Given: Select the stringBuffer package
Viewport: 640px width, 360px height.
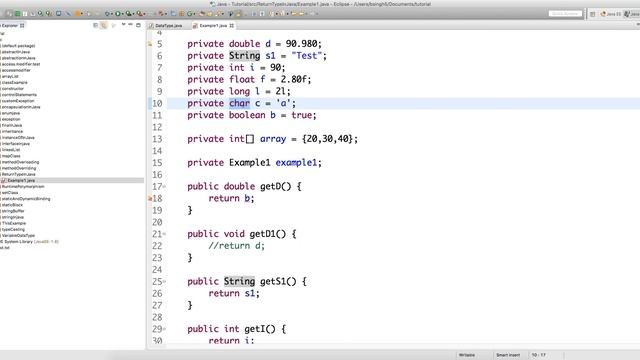Looking at the screenshot, I should click(13, 211).
